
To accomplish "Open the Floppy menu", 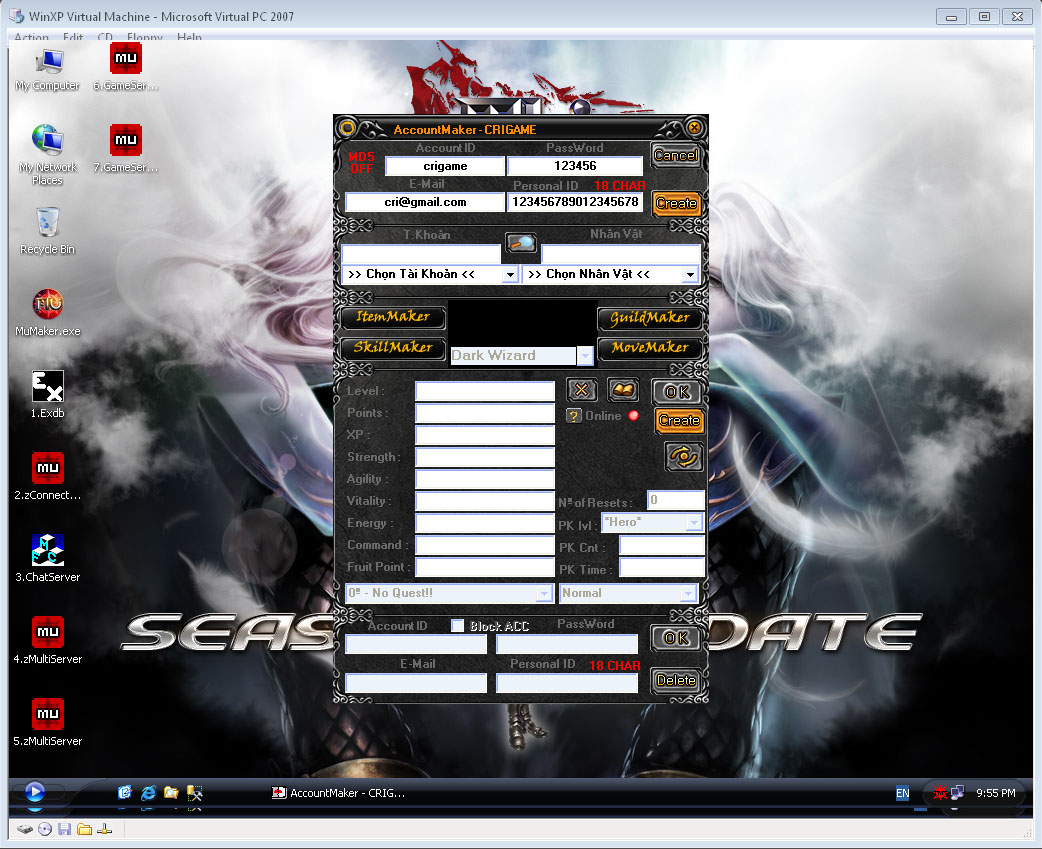I will click(x=145, y=37).
